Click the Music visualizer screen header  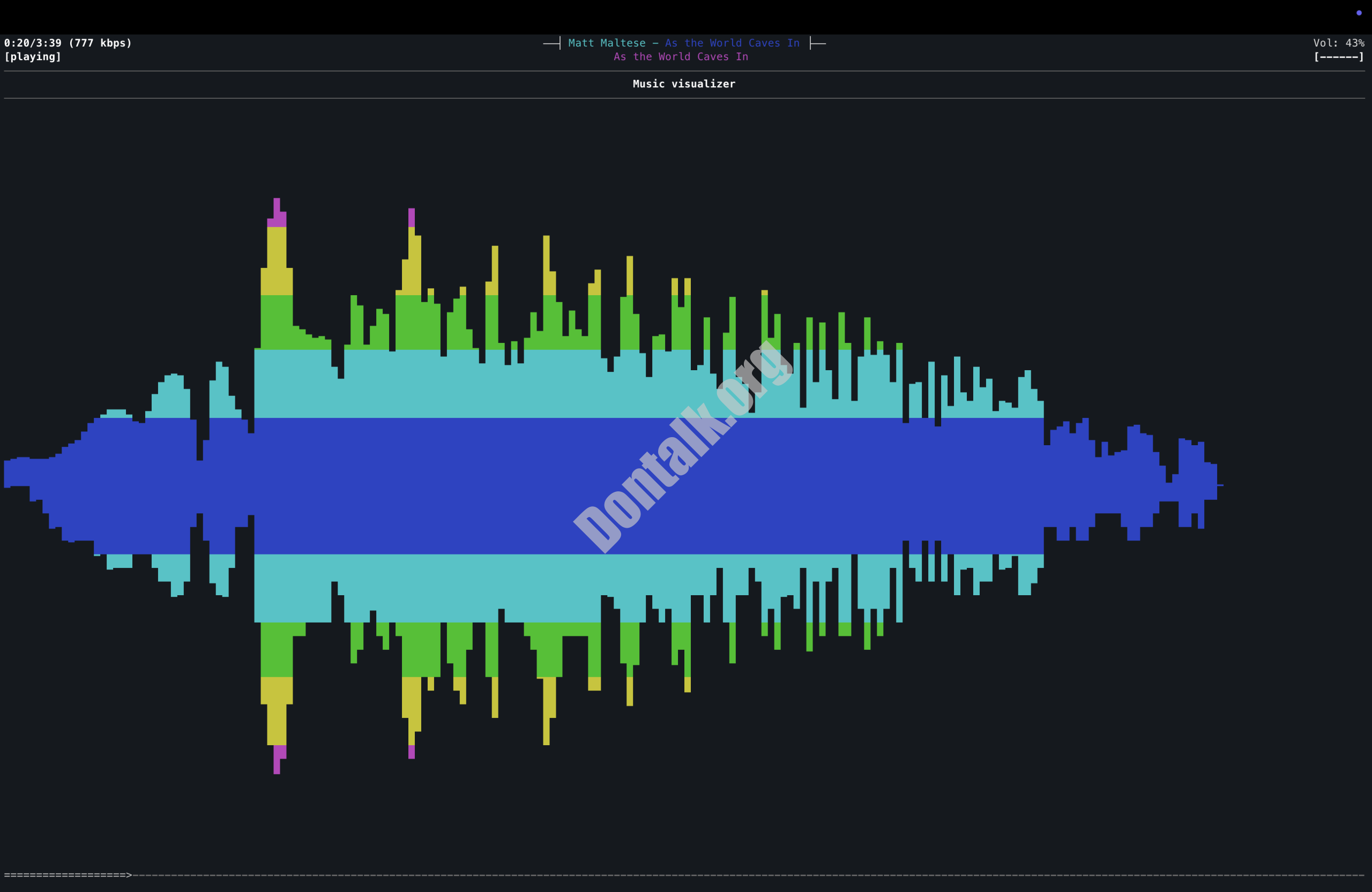pos(684,84)
